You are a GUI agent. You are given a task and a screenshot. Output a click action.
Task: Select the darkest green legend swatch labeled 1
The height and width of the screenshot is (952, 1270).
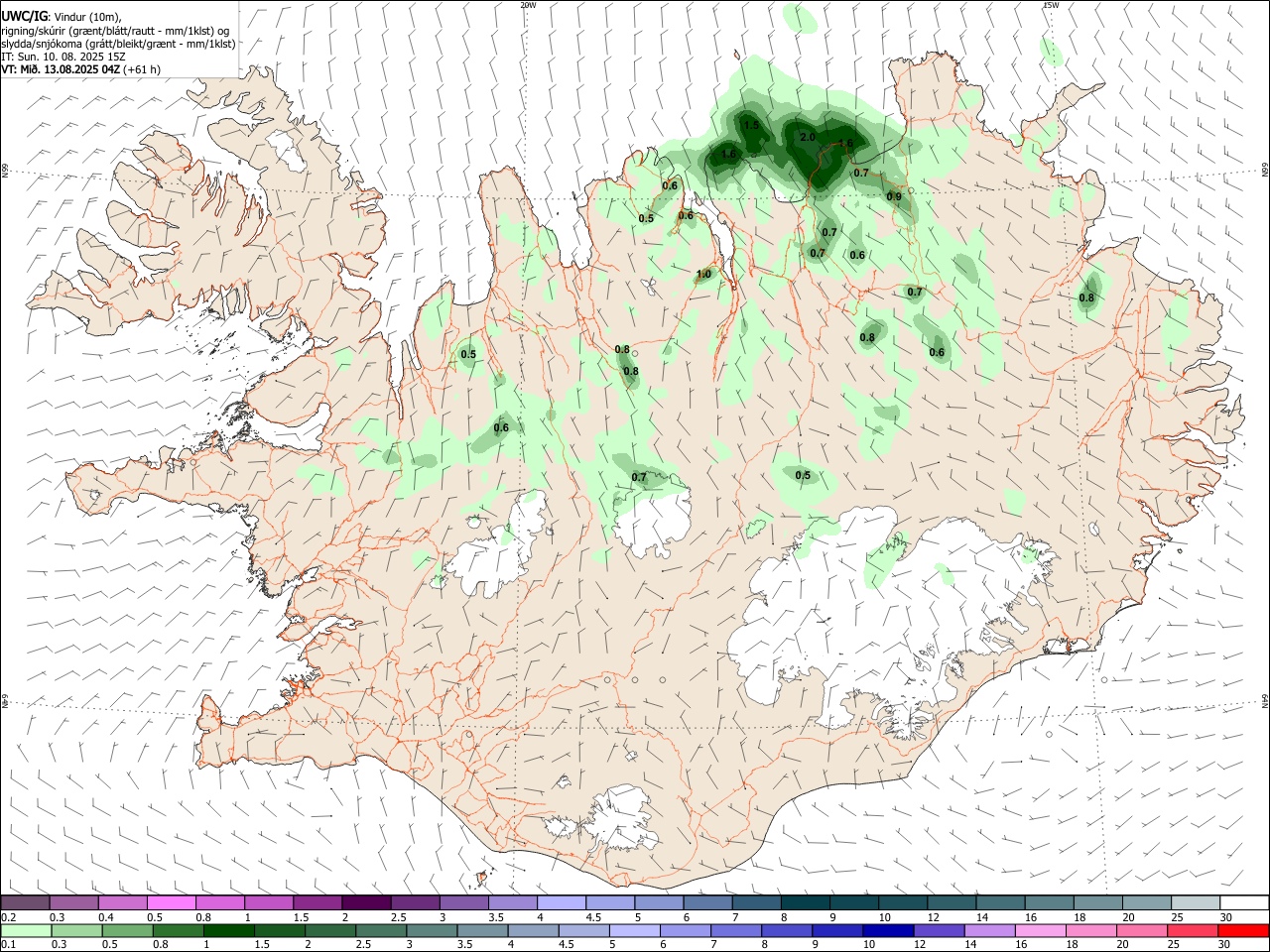tap(228, 930)
